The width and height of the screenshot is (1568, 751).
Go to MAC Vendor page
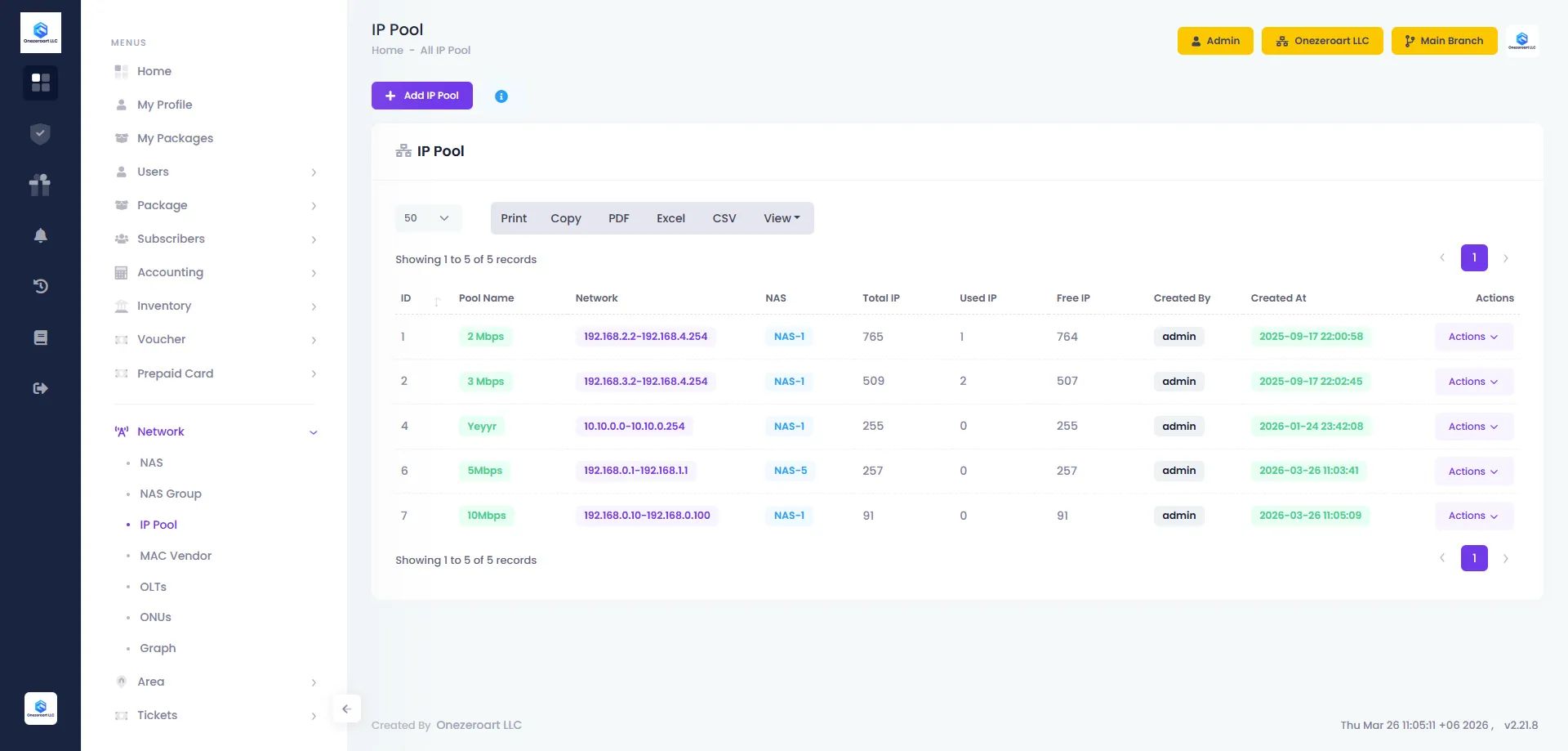pyautogui.click(x=176, y=556)
